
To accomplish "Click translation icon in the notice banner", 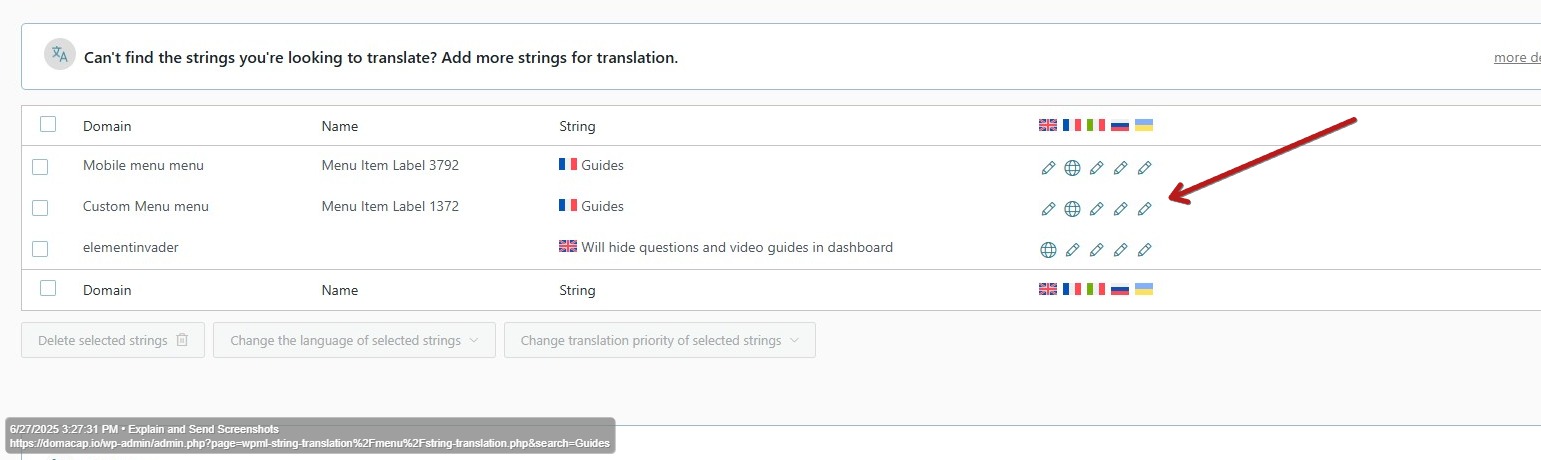I will point(60,55).
